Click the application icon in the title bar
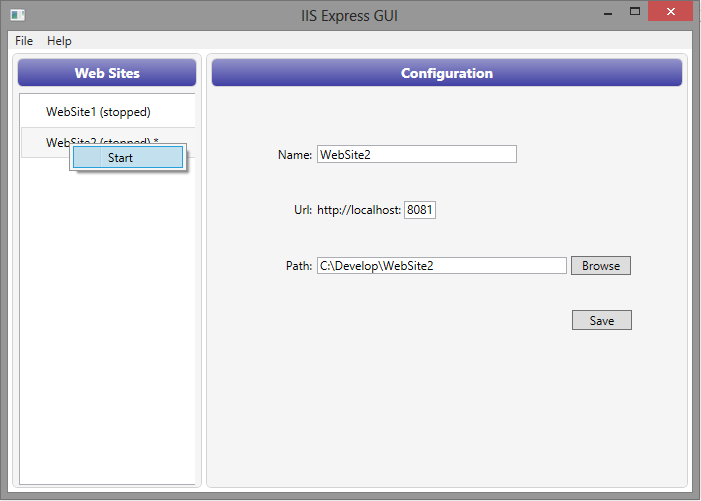Image resolution: width=701 pixels, height=501 pixels. pyautogui.click(x=18, y=15)
